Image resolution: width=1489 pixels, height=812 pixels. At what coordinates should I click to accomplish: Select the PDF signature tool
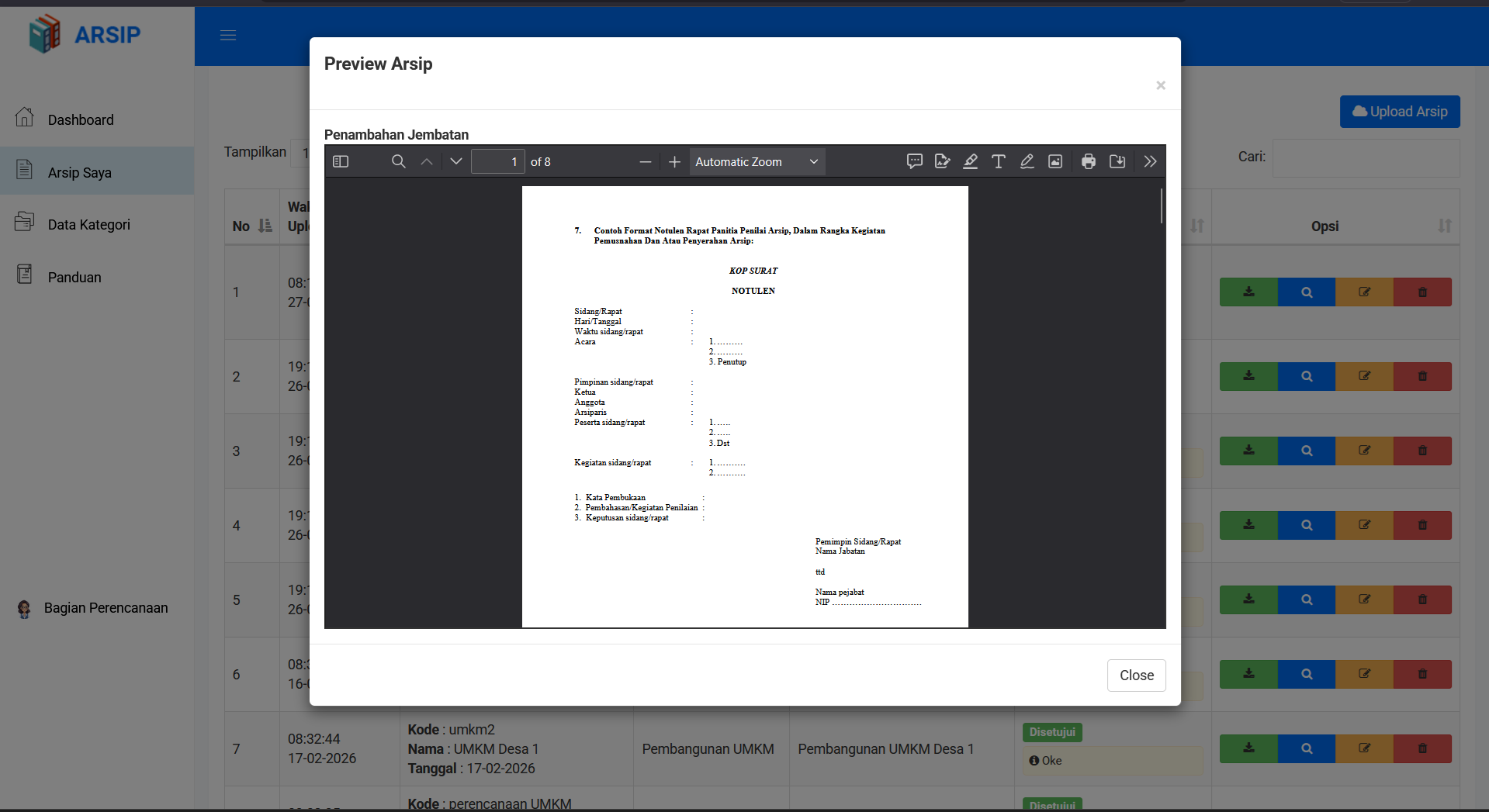pos(943,161)
